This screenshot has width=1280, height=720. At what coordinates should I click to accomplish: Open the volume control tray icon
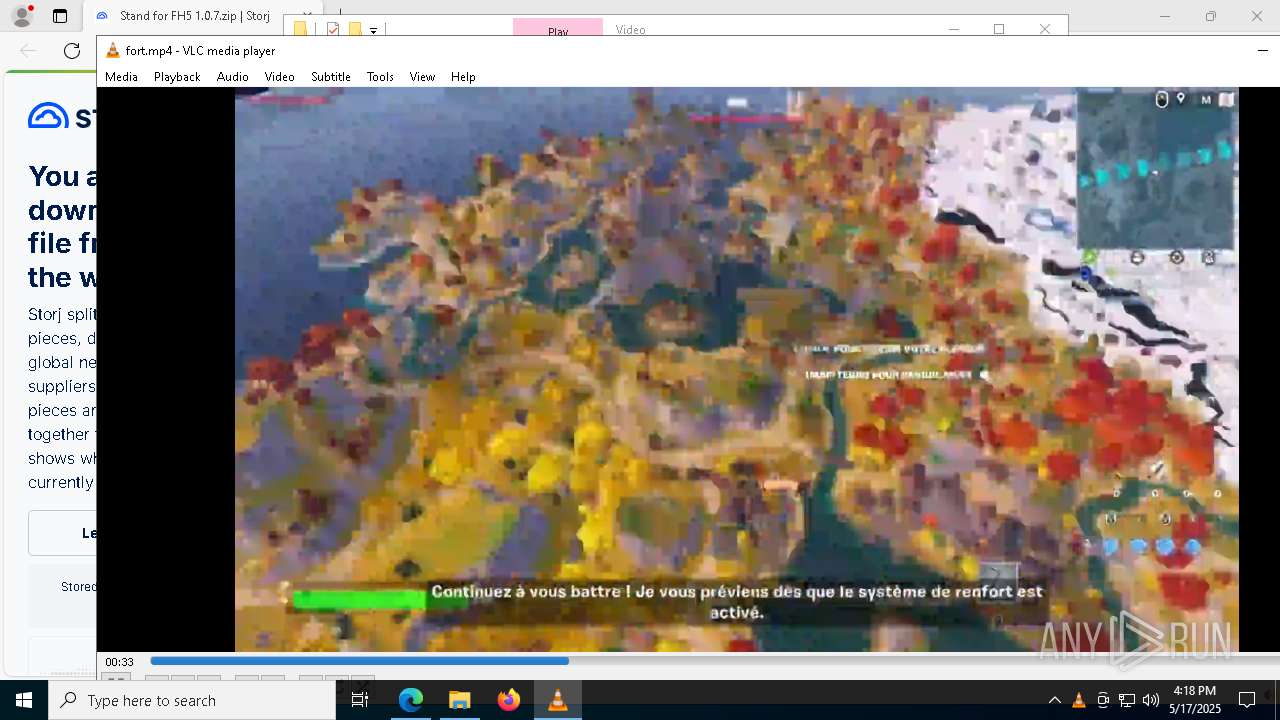1151,700
